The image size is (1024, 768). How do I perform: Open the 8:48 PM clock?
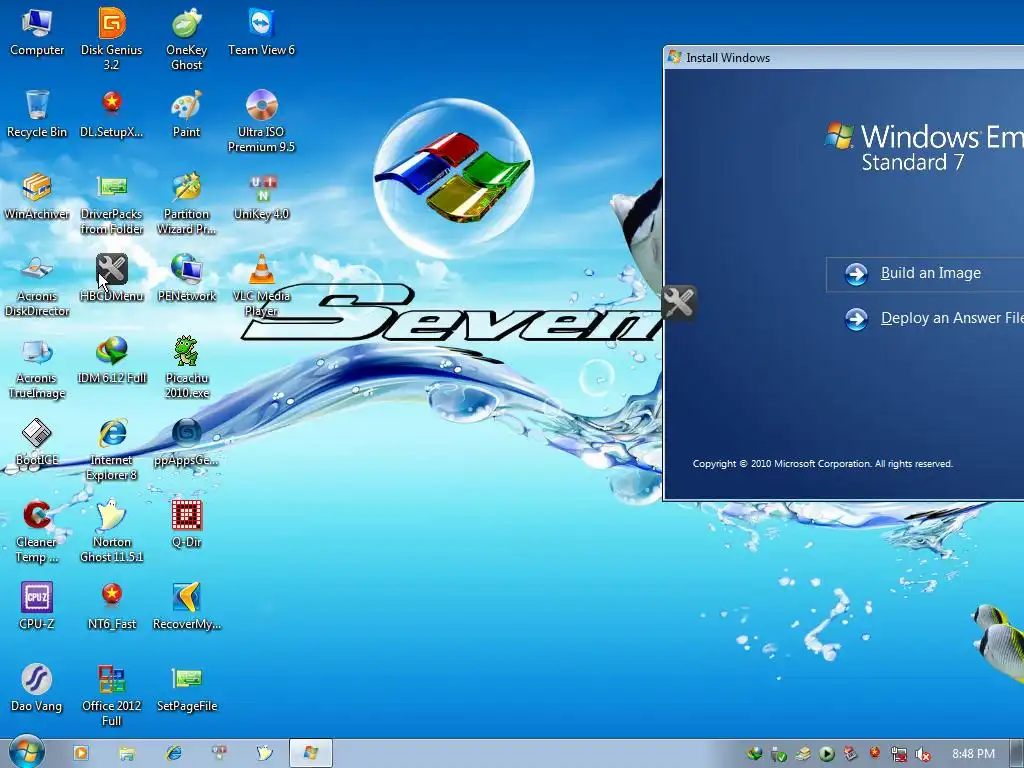tap(973, 754)
